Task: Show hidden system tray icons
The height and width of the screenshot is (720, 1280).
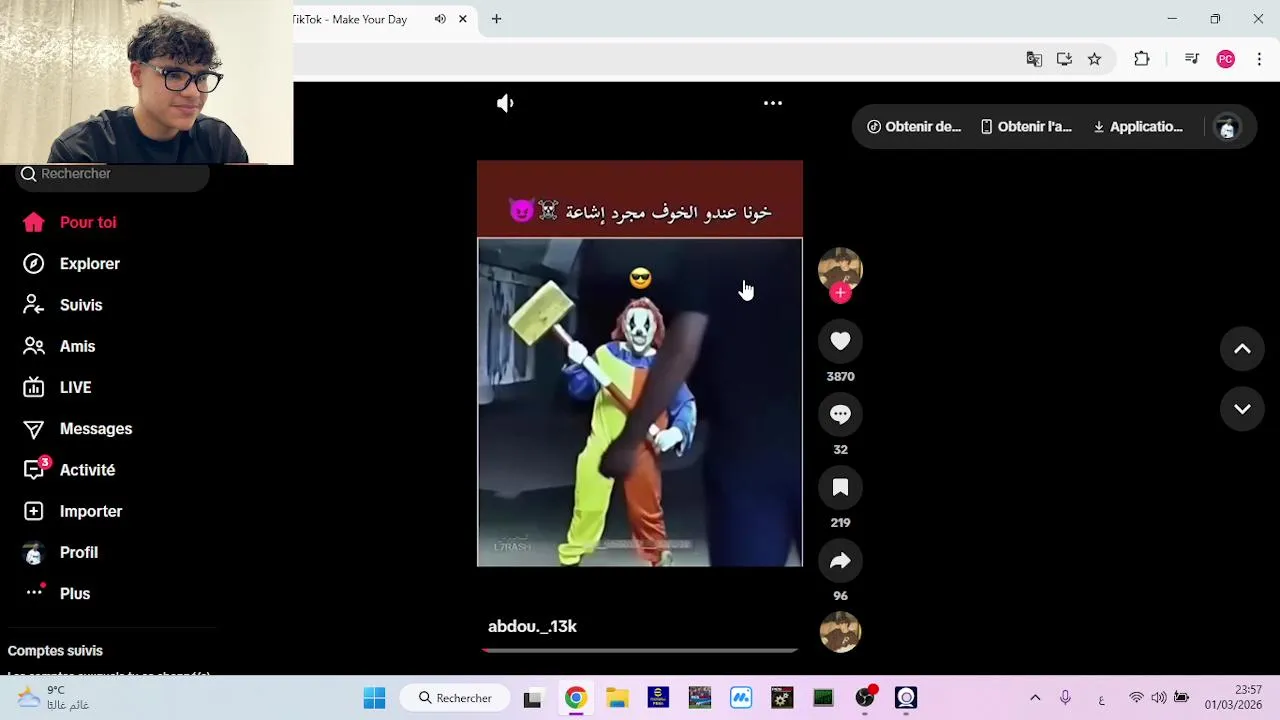Action: coord(1035,698)
